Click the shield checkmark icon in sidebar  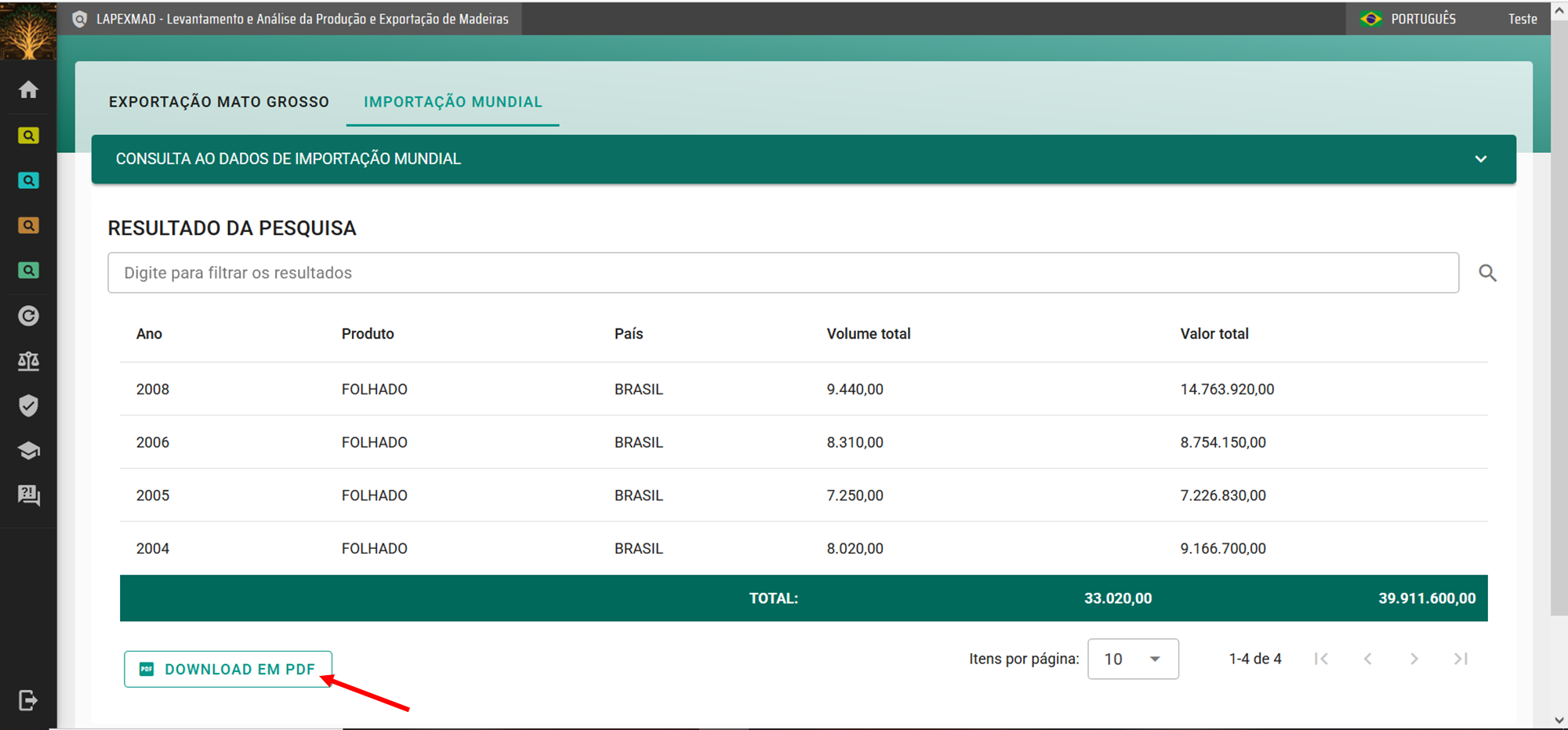[x=28, y=405]
